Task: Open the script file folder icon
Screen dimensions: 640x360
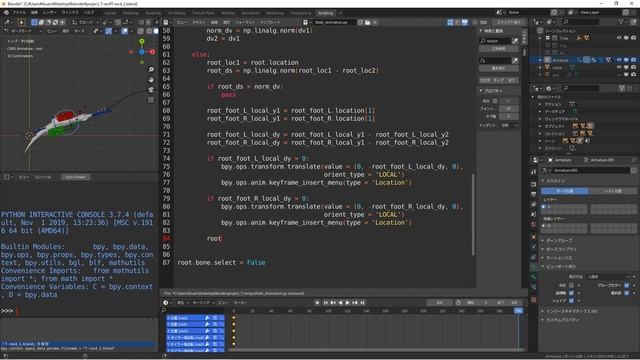Action: point(367,22)
